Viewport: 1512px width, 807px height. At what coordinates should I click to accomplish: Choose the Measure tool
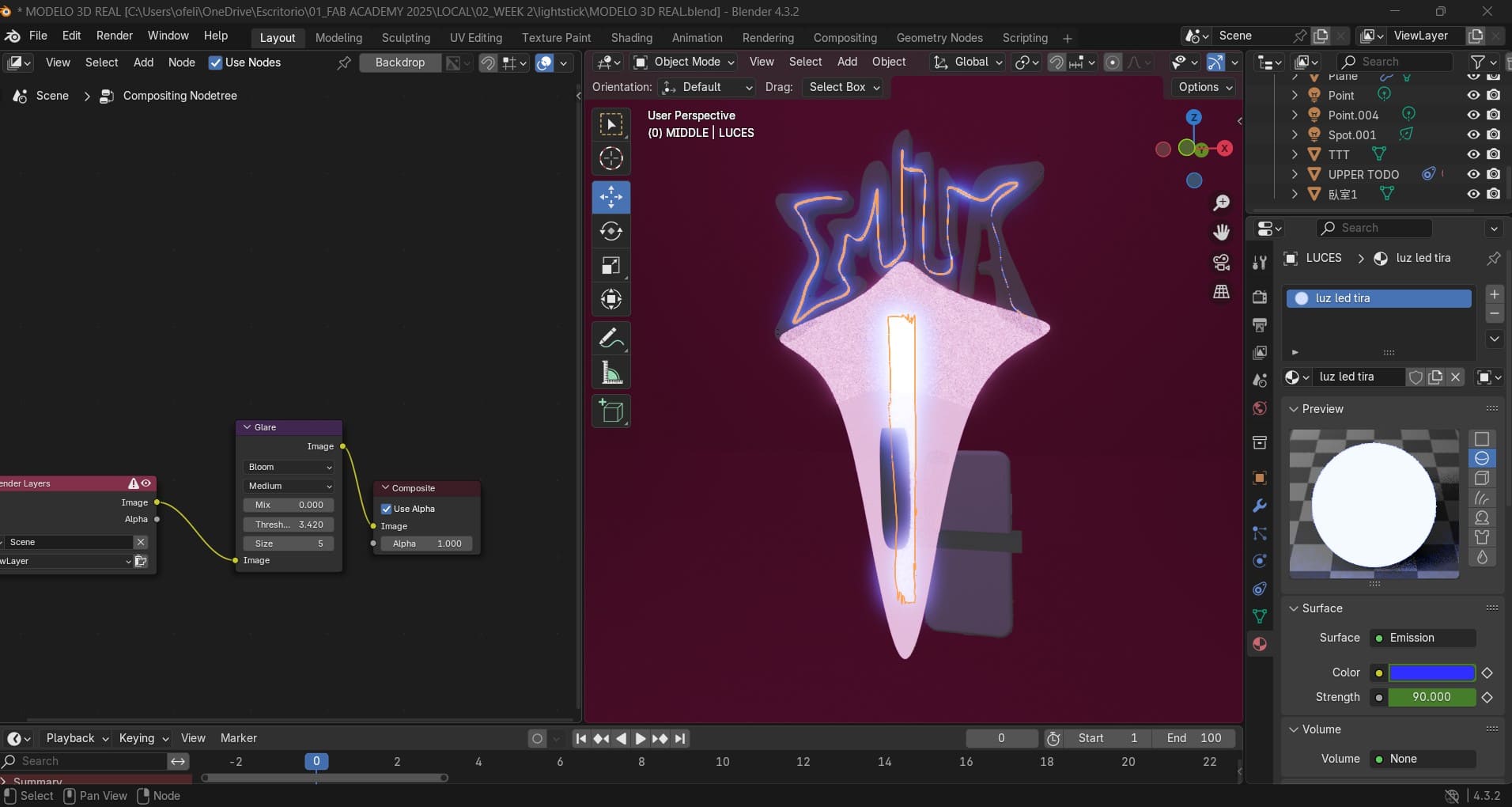coord(611,372)
